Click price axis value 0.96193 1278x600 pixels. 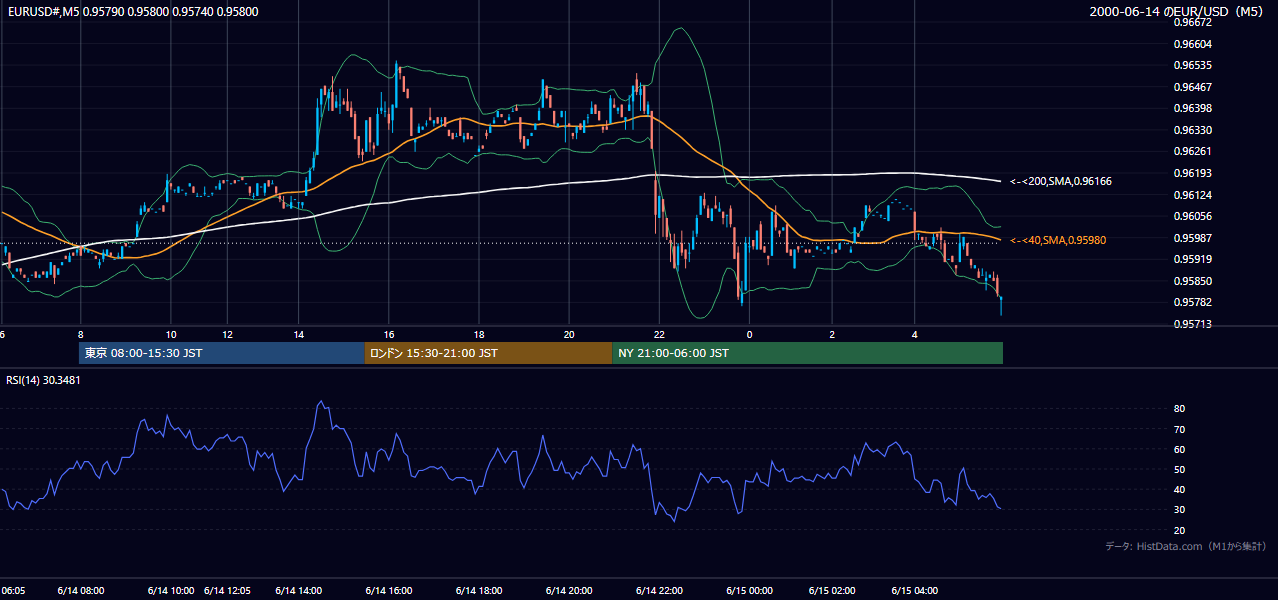tap(1192, 173)
